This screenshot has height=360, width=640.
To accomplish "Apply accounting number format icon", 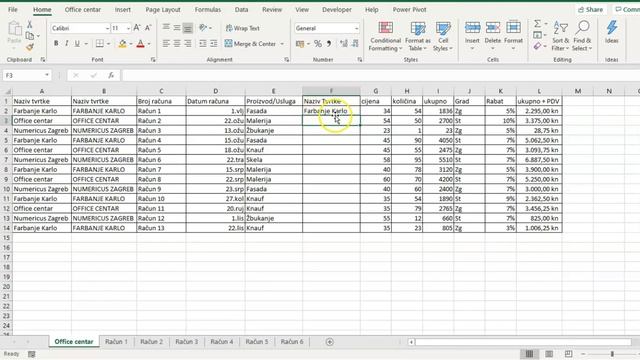I will point(300,44).
